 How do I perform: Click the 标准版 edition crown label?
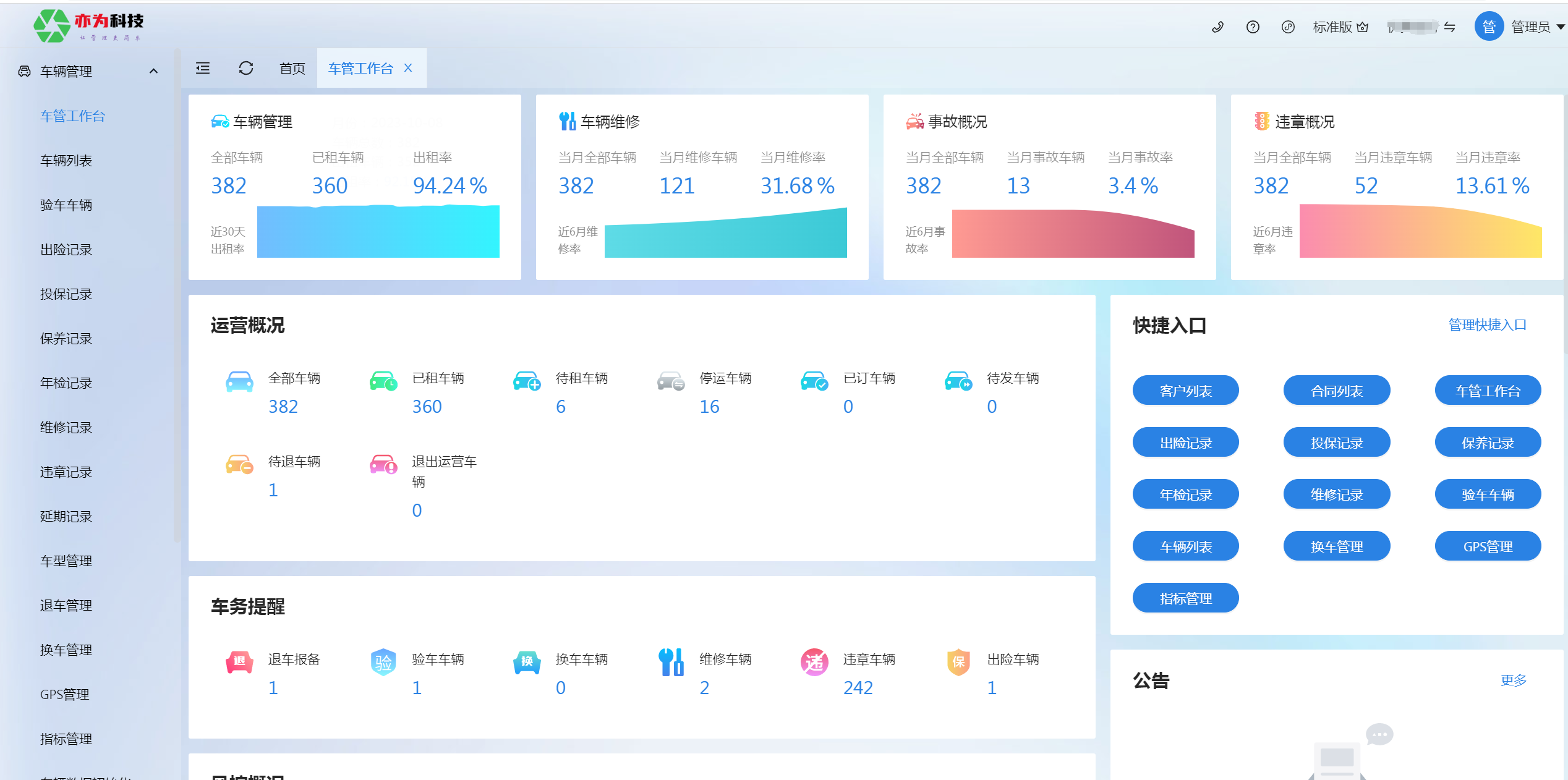1340,27
